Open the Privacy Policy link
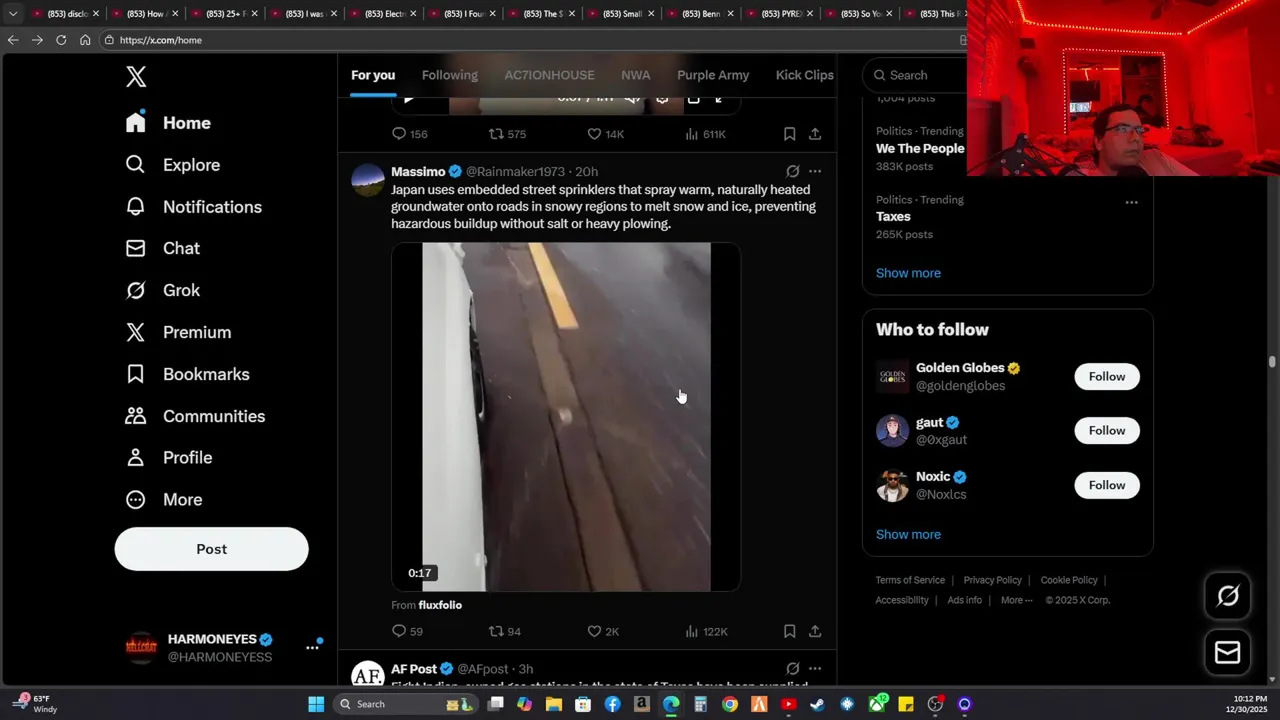This screenshot has width=1280, height=720. (x=992, y=580)
